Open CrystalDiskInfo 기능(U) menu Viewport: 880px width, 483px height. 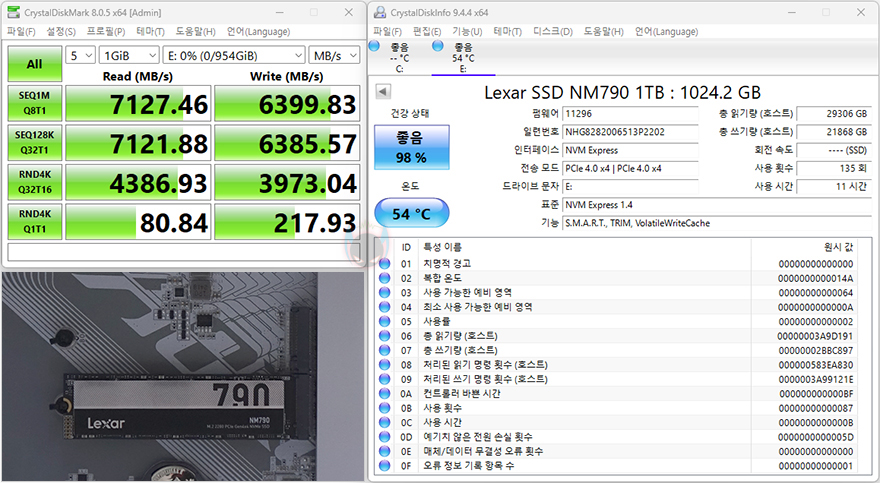[467, 31]
